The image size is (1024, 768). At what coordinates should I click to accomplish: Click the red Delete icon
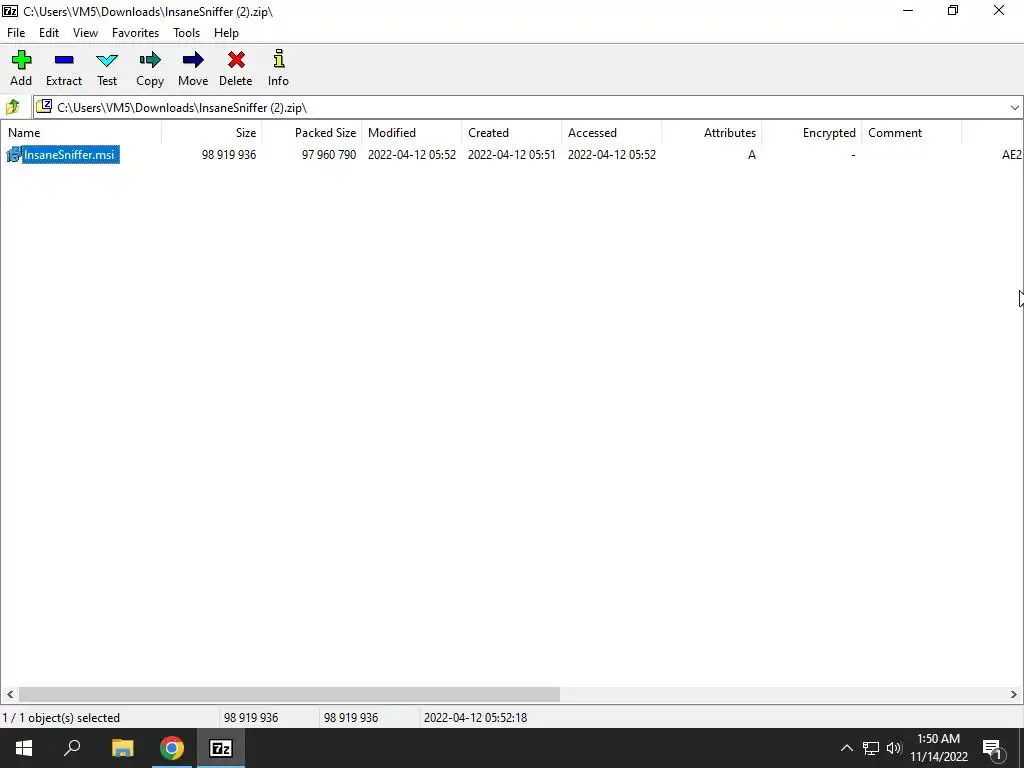pos(236,60)
